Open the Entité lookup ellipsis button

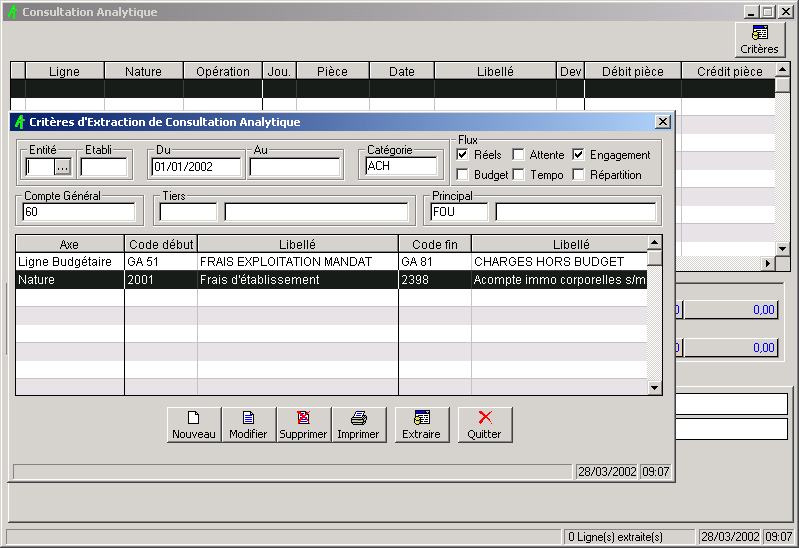click(x=63, y=167)
